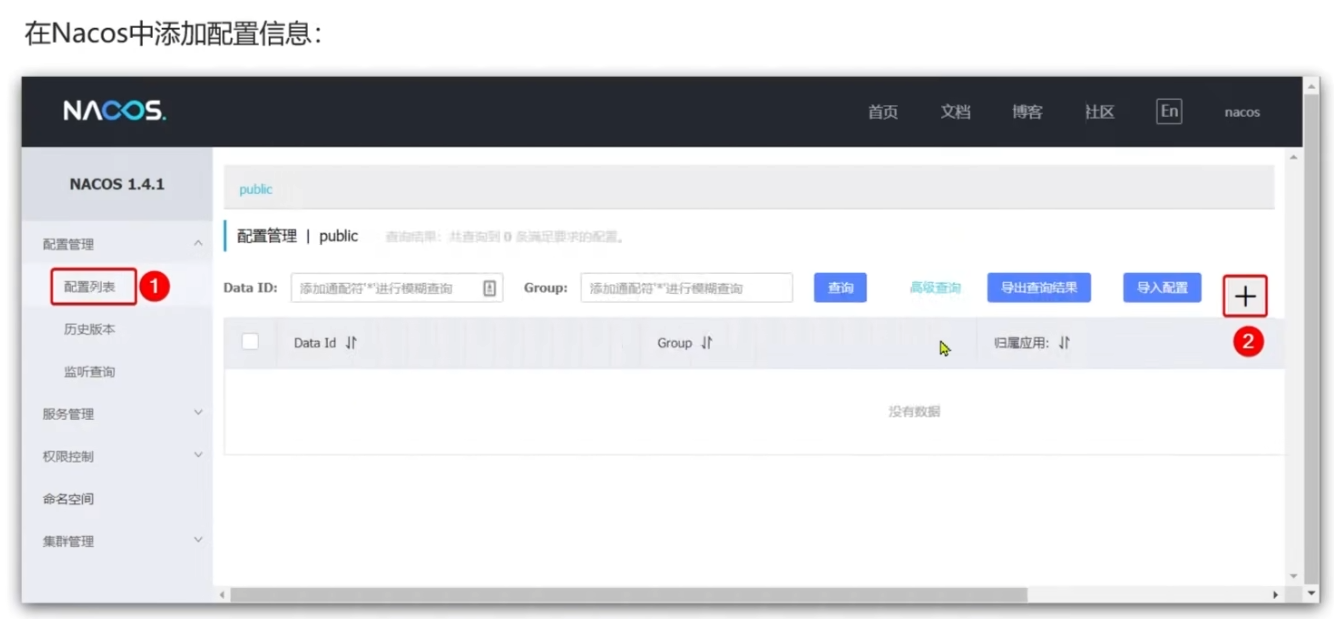Select the 集群管理 sidebar menu
The width and height of the screenshot is (1334, 619).
tap(68, 542)
